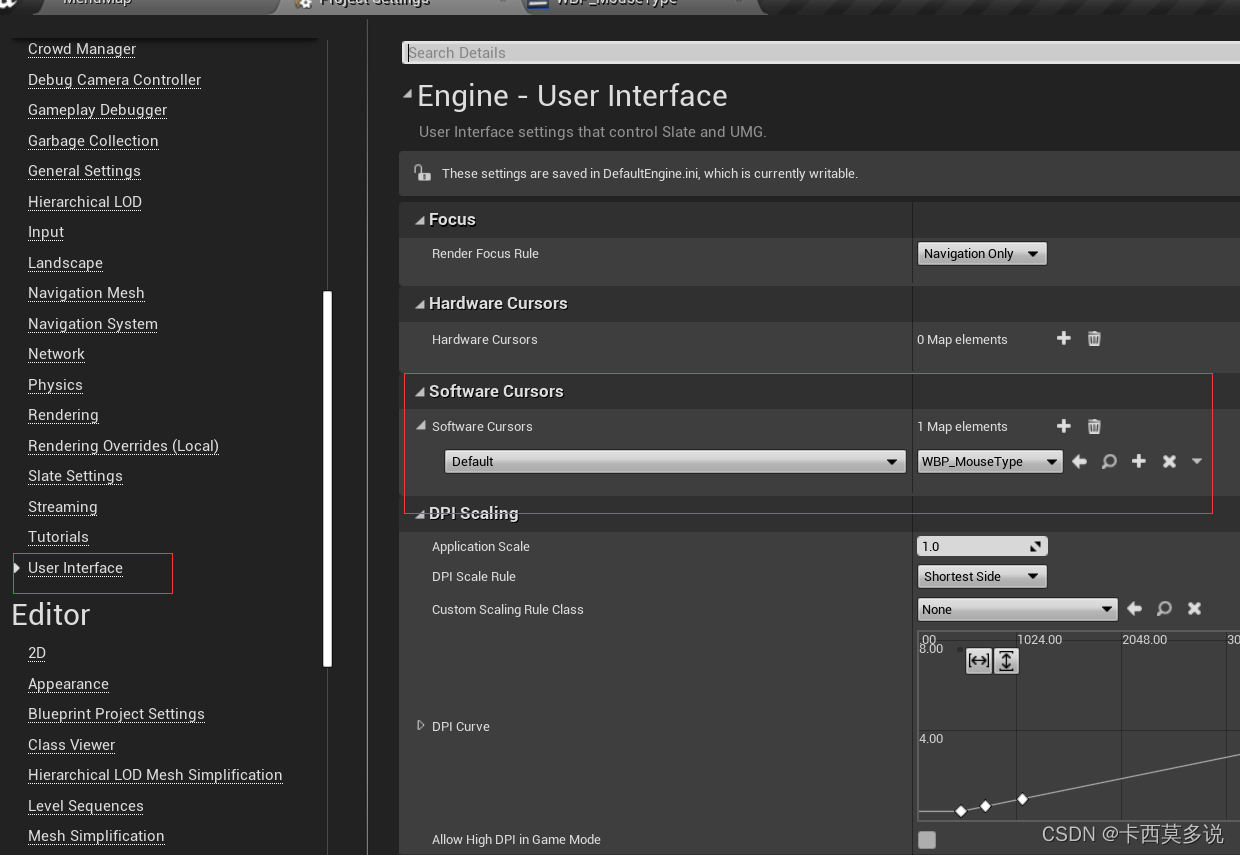This screenshot has height=855, width=1240.
Task: Clear the WBP_MouseType asset reference
Action: point(1167,461)
